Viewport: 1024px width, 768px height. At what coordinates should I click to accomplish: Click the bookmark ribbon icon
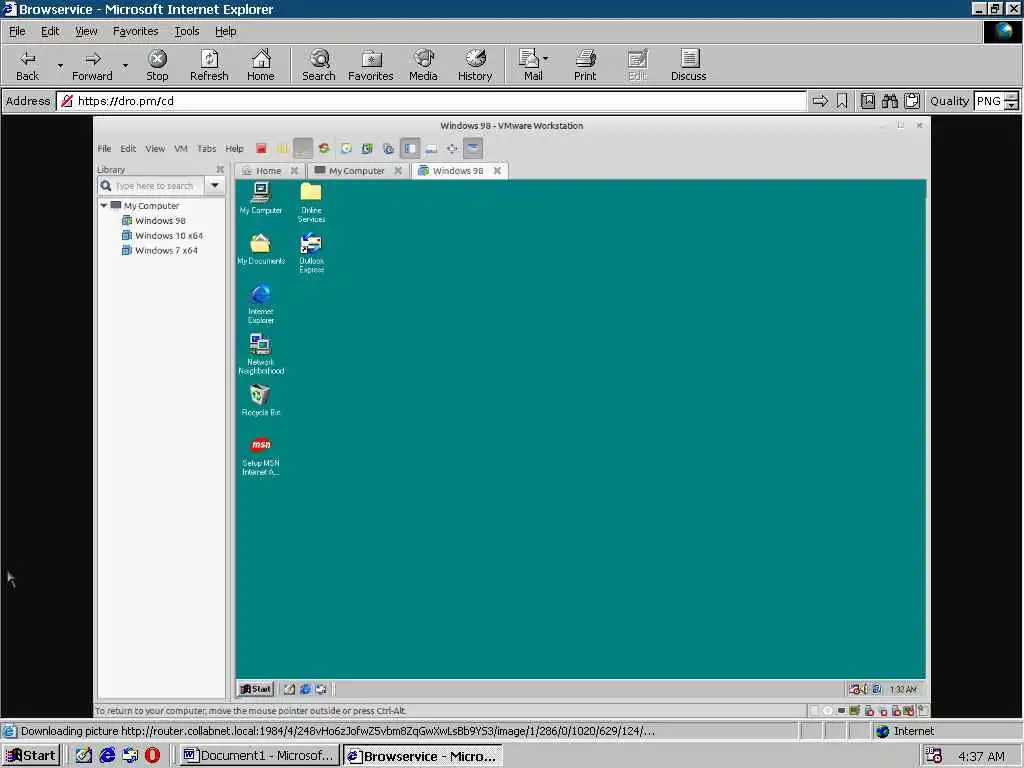[842, 101]
